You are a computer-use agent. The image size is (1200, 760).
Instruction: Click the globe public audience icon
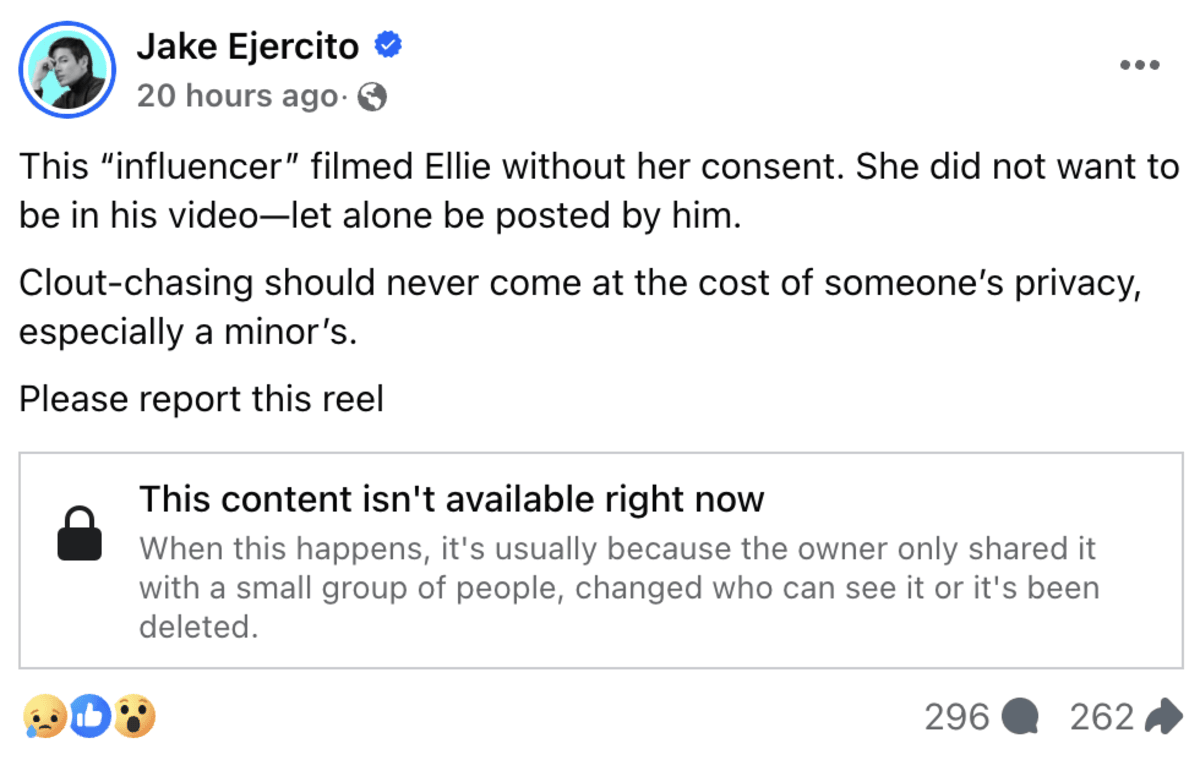click(372, 97)
